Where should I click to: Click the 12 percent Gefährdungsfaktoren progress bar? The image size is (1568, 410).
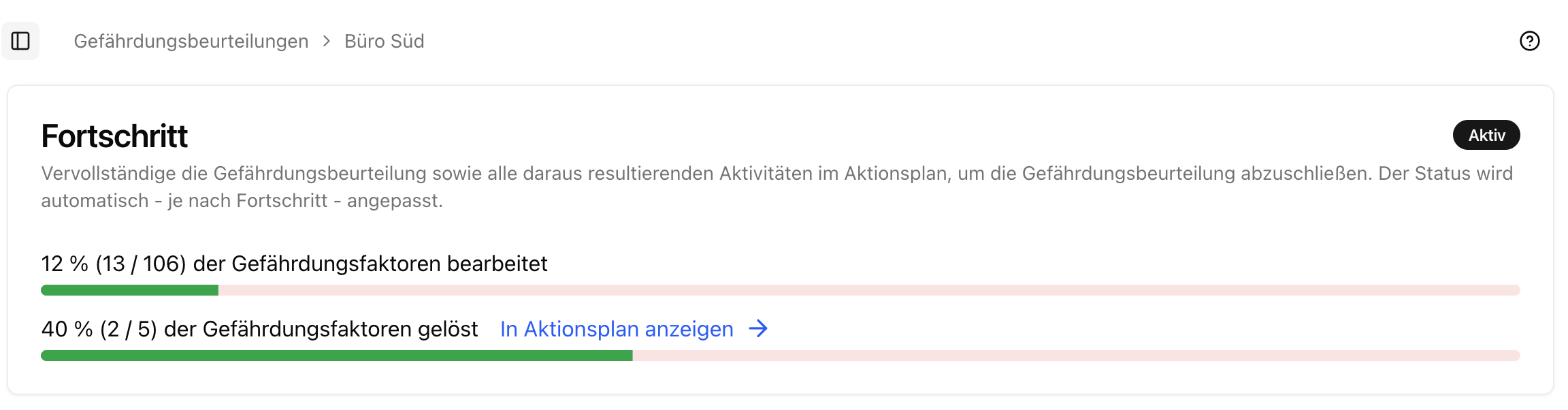click(x=783, y=289)
